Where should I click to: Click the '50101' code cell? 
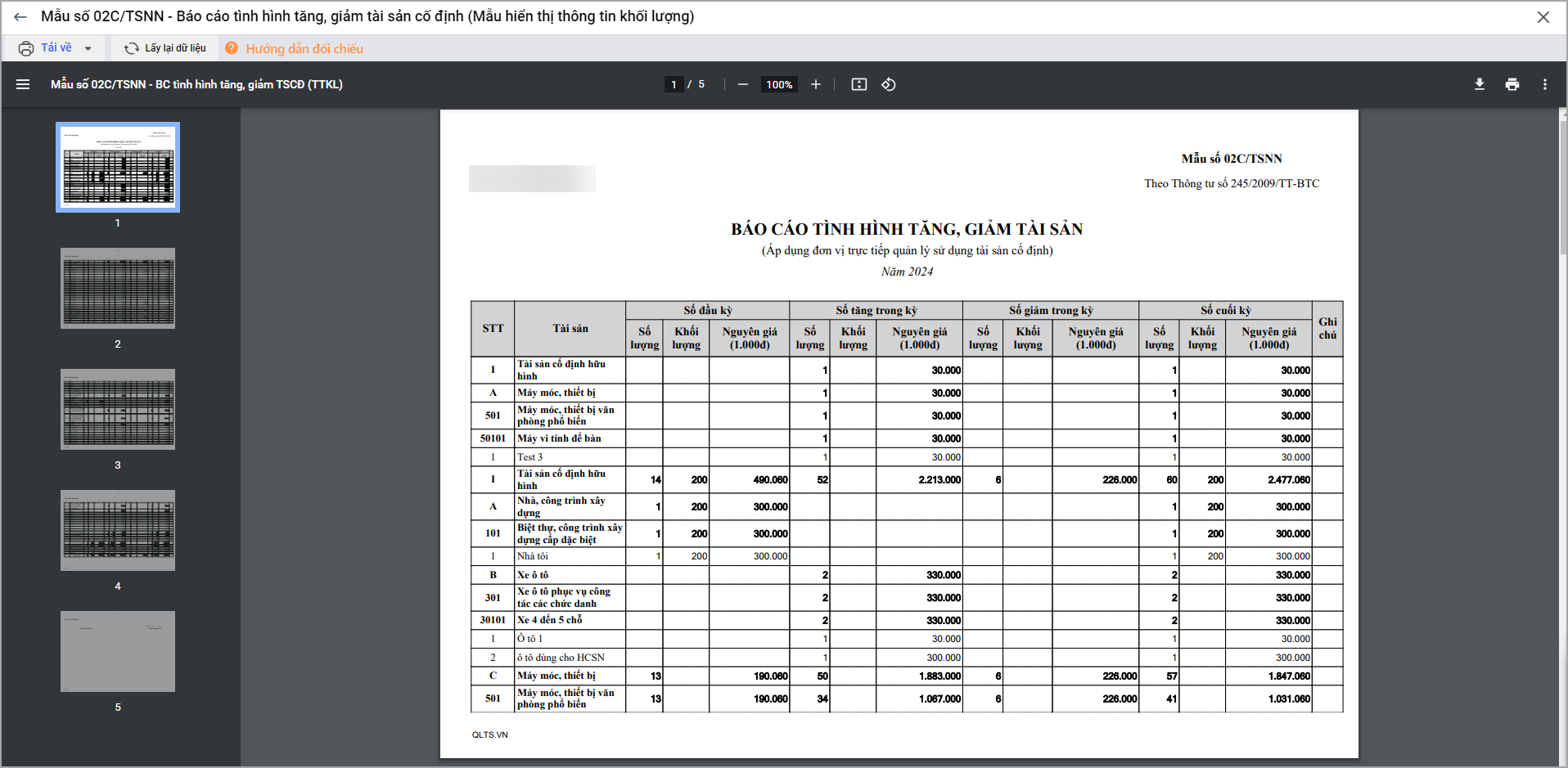(x=493, y=438)
